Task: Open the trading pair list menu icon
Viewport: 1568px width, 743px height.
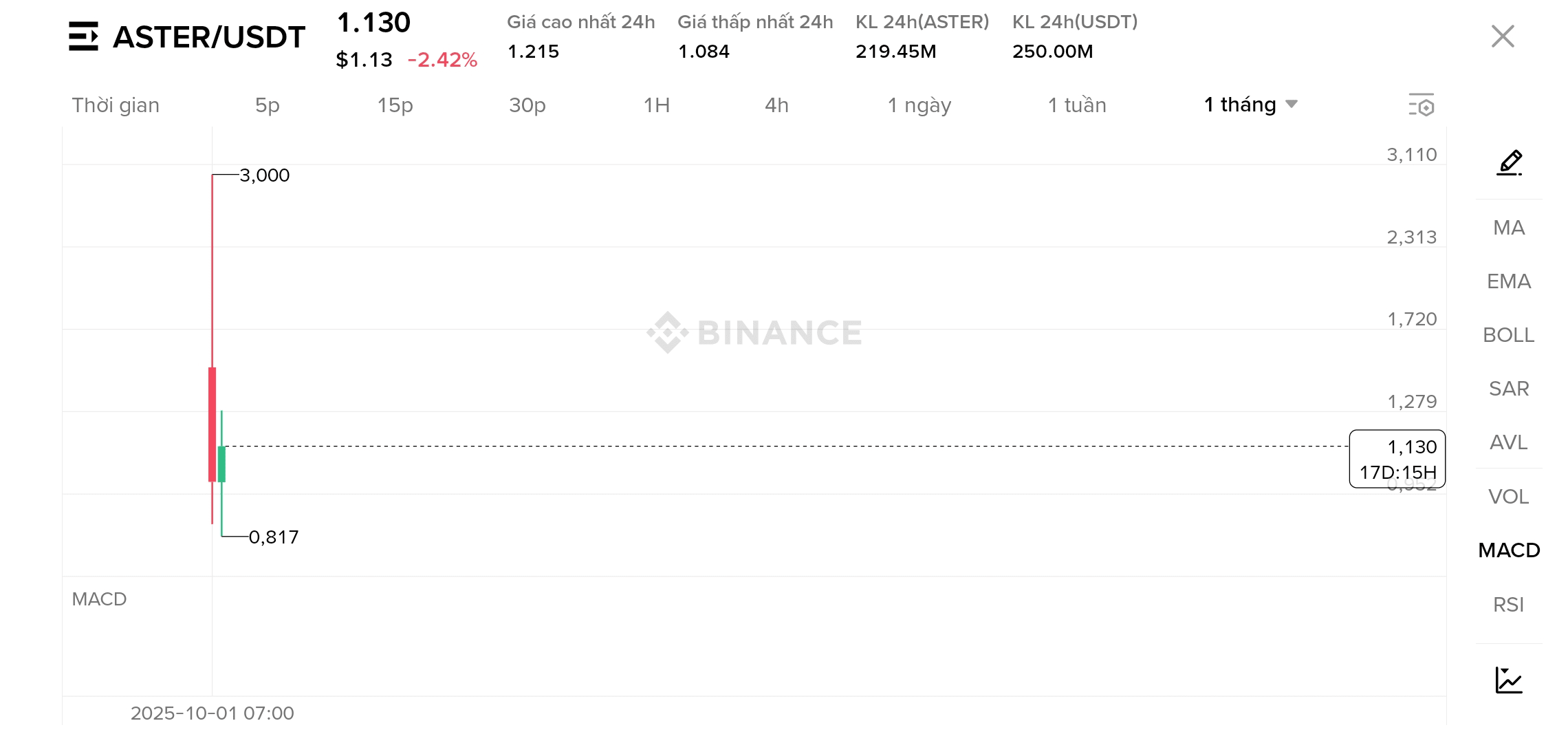Action: pos(83,37)
